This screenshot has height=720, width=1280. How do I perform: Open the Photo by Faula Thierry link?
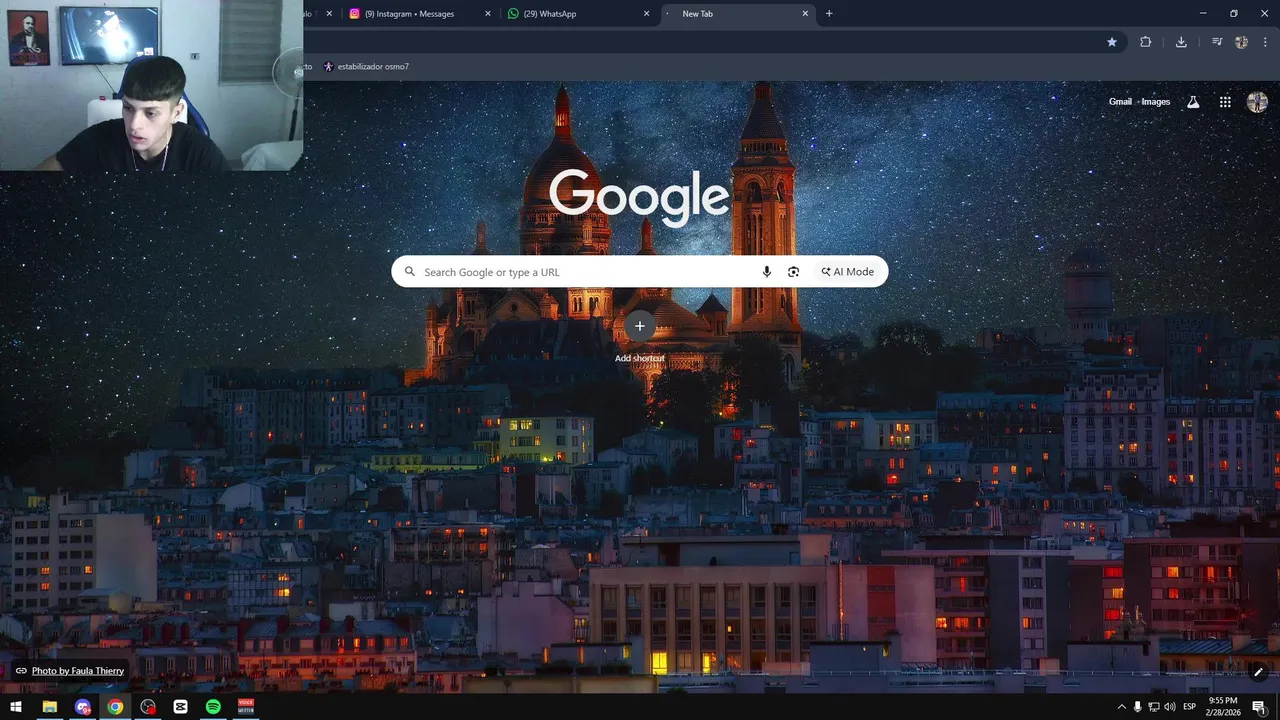coord(78,671)
